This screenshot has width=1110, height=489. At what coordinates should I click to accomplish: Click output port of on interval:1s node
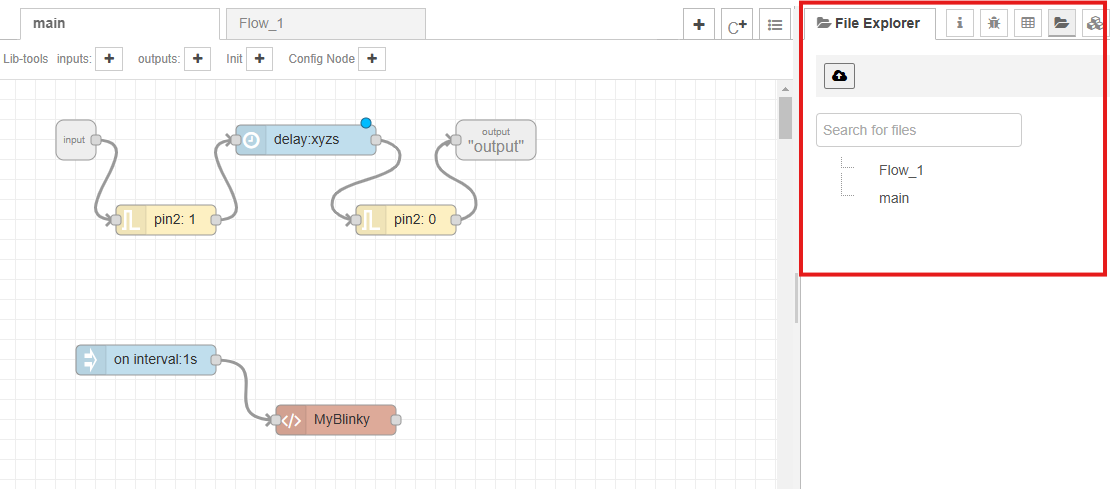pos(216,360)
